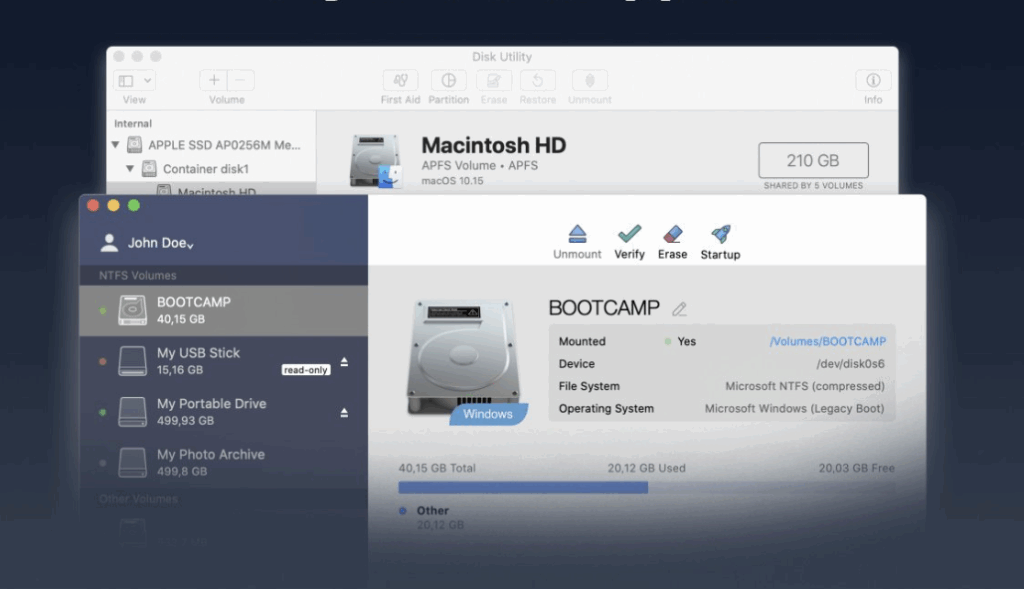Click the Windows label on the drive image
Screen dimensions: 1024x589
488,414
